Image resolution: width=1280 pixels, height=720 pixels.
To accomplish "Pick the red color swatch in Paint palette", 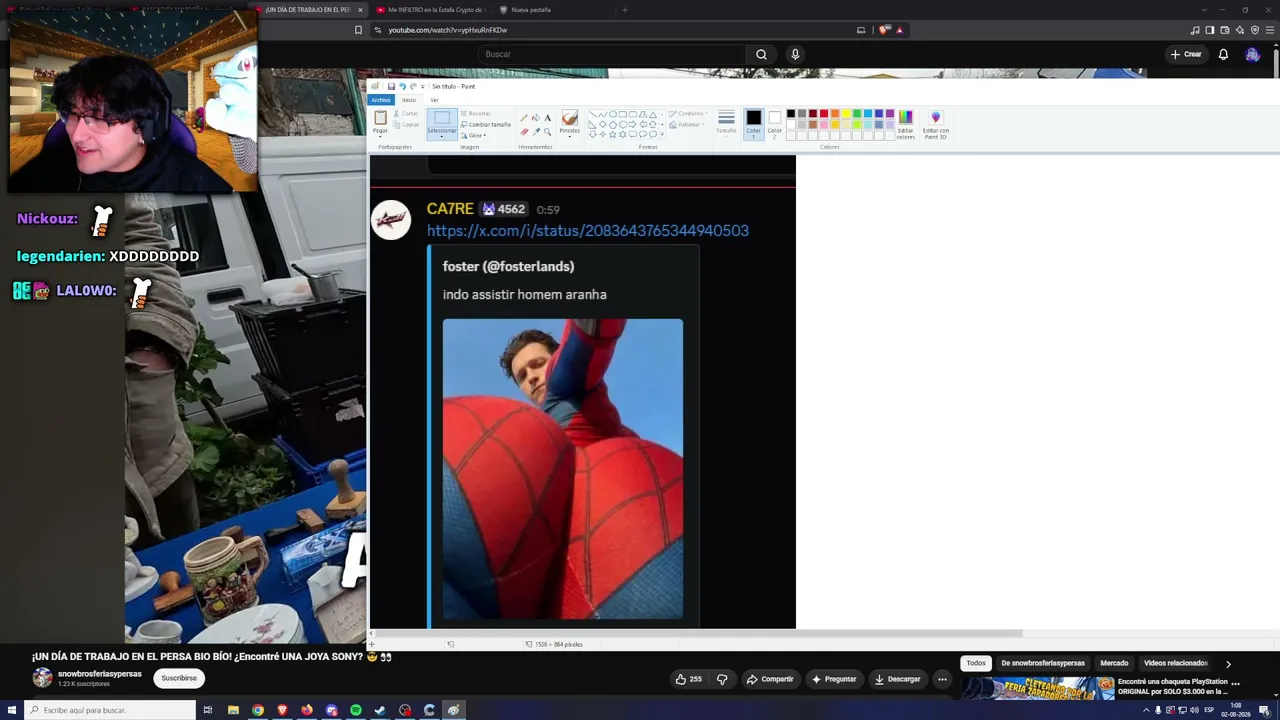I will click(x=824, y=114).
